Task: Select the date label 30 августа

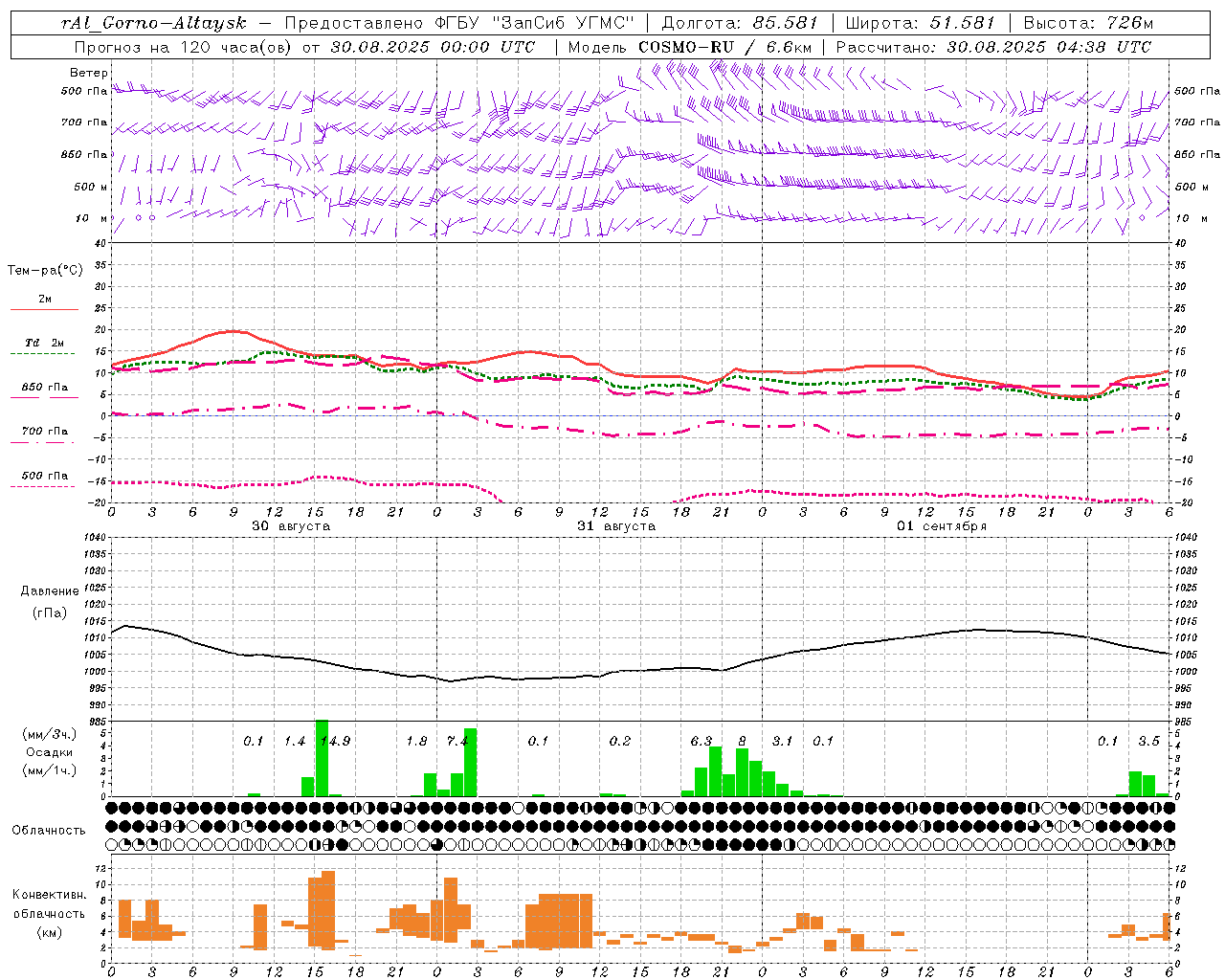Action: [291, 526]
